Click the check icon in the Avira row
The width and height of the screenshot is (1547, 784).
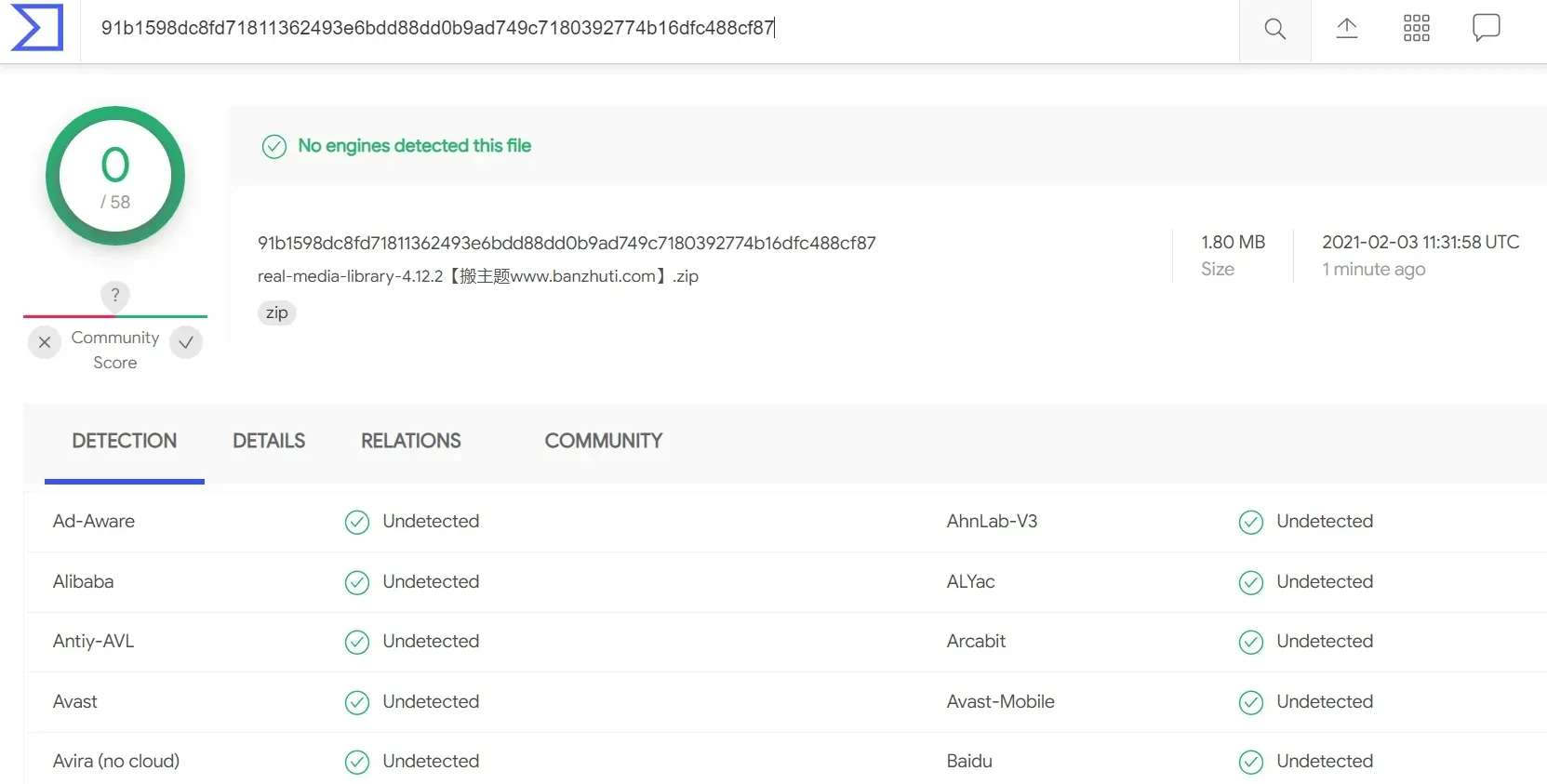[357, 763]
